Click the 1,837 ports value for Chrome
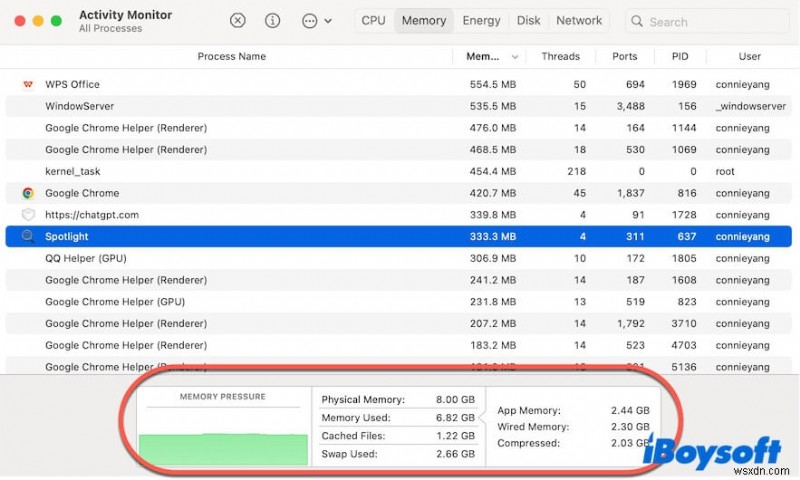Image resolution: width=800 pixels, height=480 pixels. 630,193
